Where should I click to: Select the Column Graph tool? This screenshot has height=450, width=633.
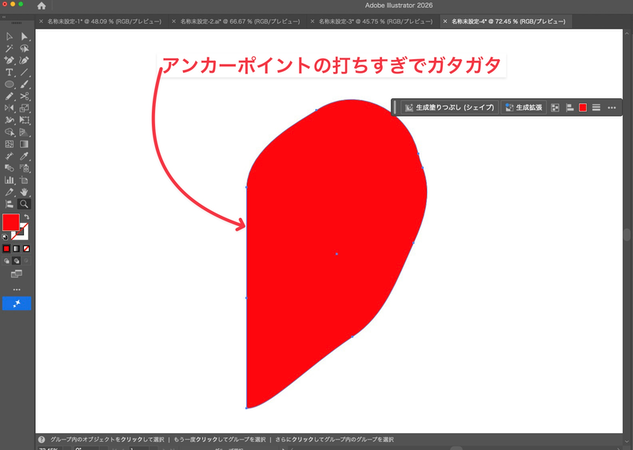9,180
